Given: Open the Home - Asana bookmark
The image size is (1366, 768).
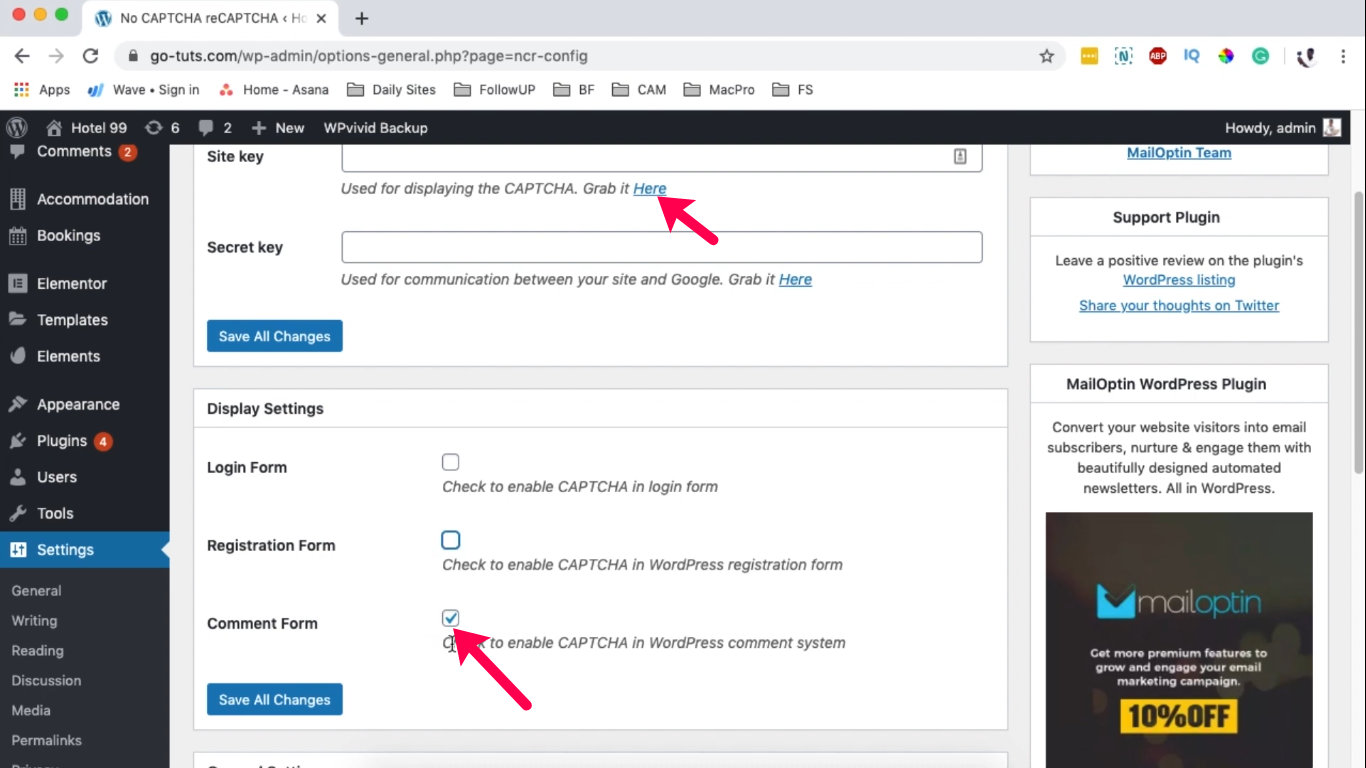Looking at the screenshot, I should click(273, 90).
